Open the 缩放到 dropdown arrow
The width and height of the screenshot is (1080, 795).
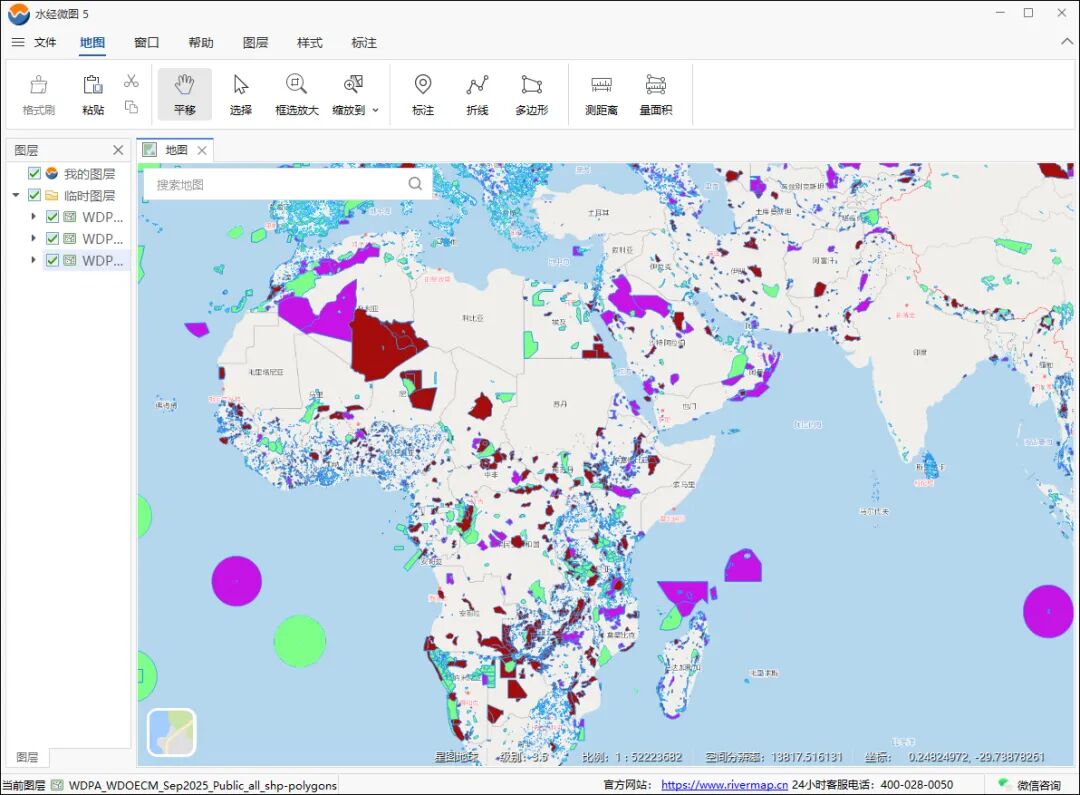376,110
